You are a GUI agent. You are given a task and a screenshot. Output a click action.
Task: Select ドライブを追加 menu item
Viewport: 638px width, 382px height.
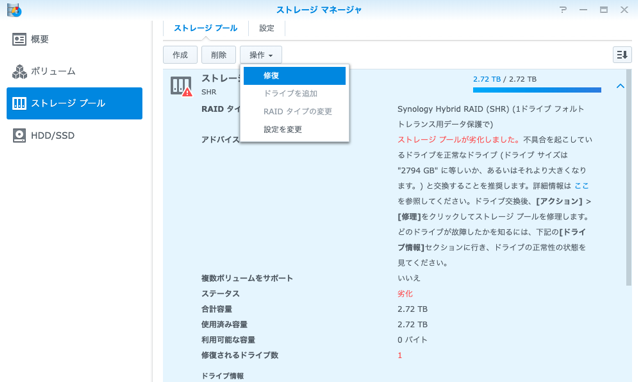coord(295,94)
